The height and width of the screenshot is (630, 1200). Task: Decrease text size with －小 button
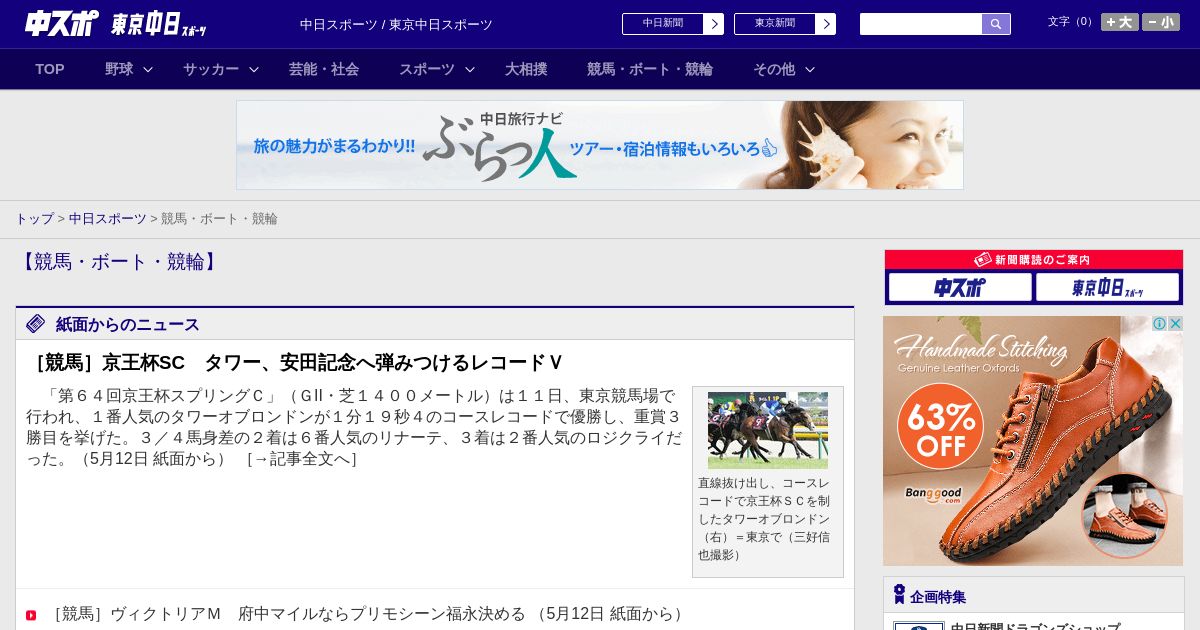pos(1161,22)
